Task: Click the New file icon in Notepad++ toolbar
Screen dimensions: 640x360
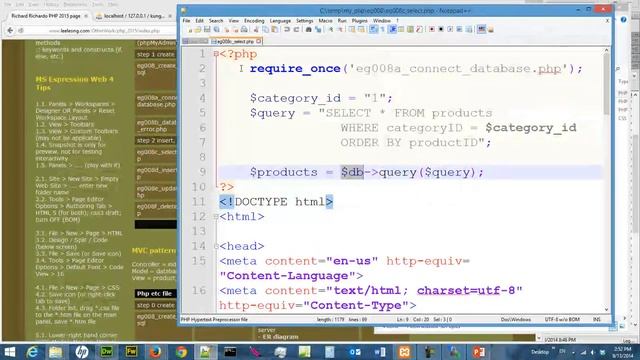Action: [x=190, y=29]
